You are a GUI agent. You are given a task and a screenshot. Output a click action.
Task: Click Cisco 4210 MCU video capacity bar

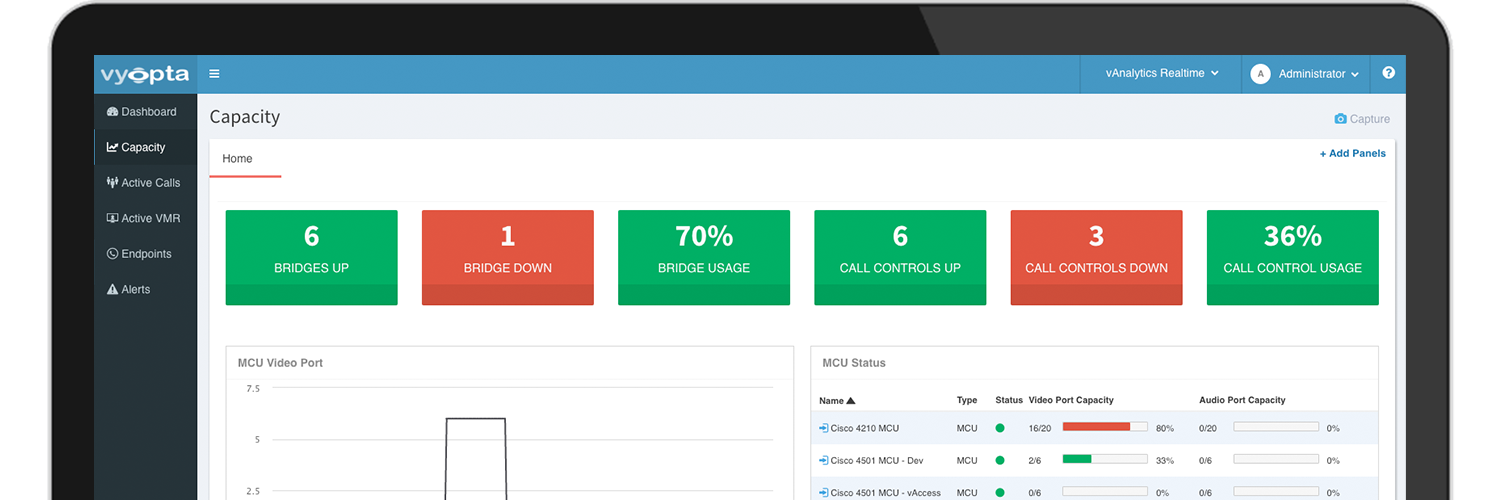point(1105,427)
